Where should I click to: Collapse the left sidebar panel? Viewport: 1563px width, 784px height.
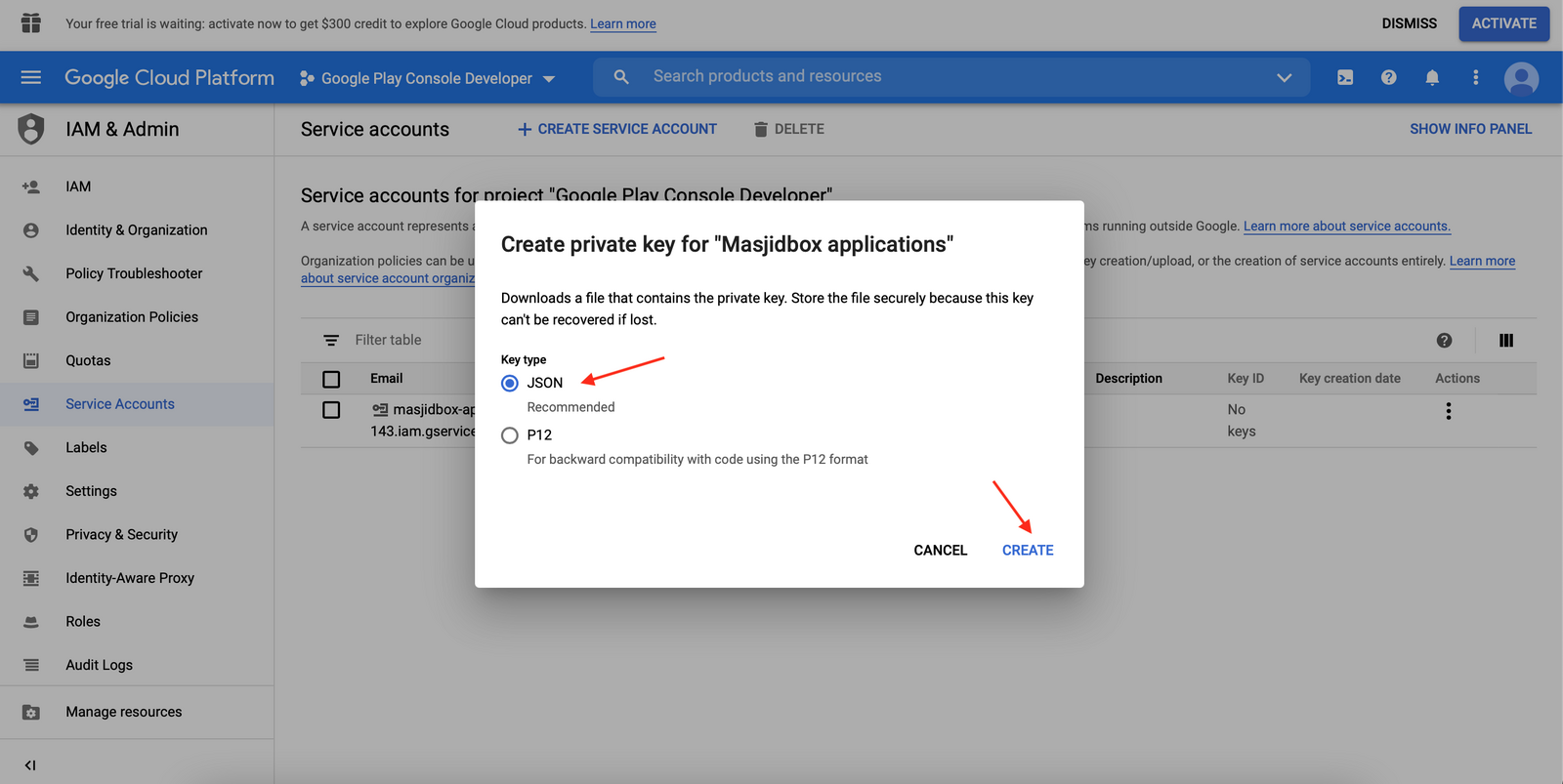(30, 765)
